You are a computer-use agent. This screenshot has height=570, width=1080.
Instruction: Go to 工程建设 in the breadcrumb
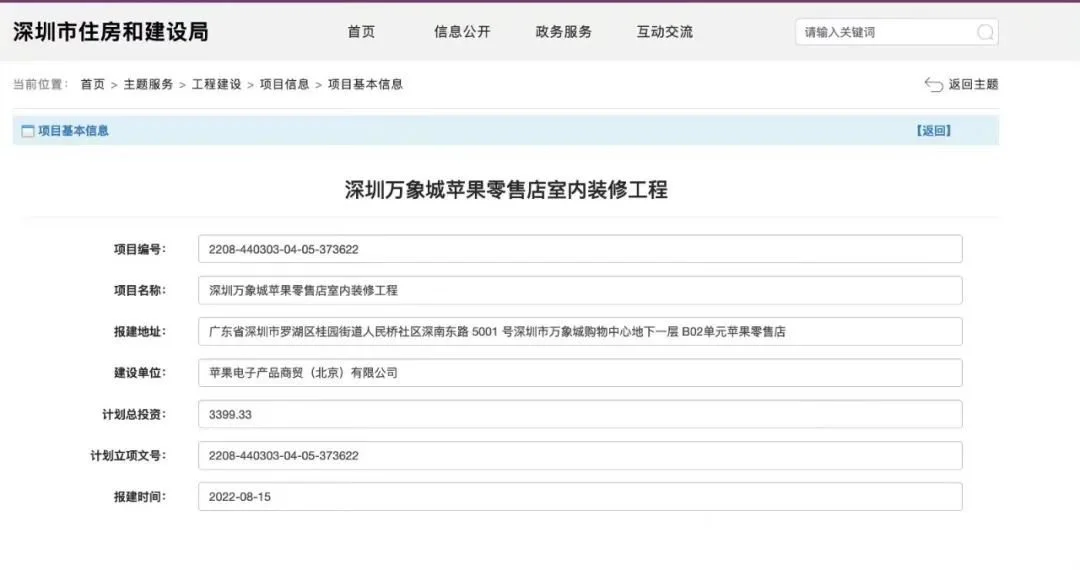[216, 85]
